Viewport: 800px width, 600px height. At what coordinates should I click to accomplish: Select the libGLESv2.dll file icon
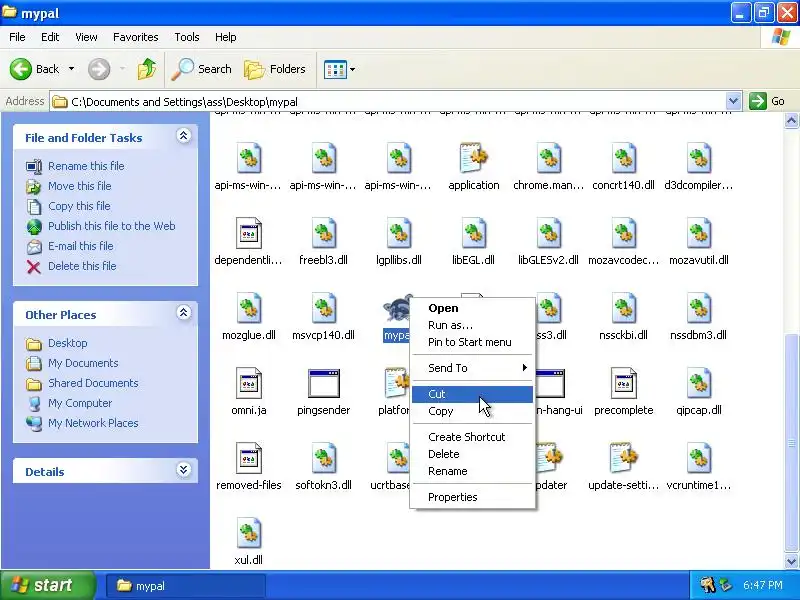[x=548, y=234]
